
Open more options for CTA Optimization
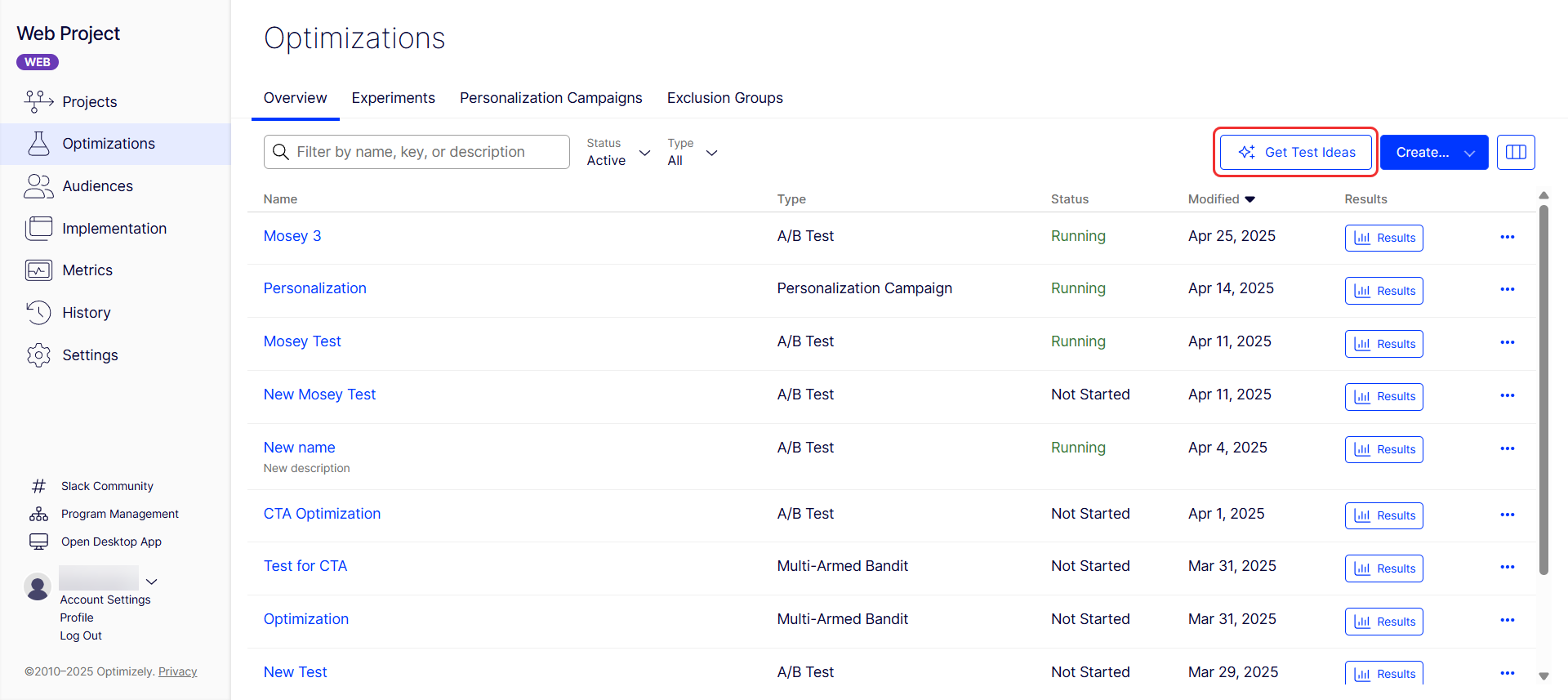click(x=1508, y=515)
